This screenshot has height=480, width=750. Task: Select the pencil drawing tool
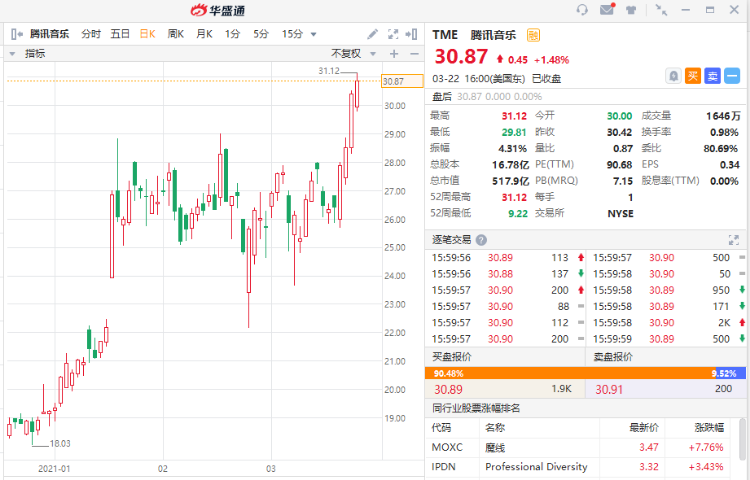point(372,34)
